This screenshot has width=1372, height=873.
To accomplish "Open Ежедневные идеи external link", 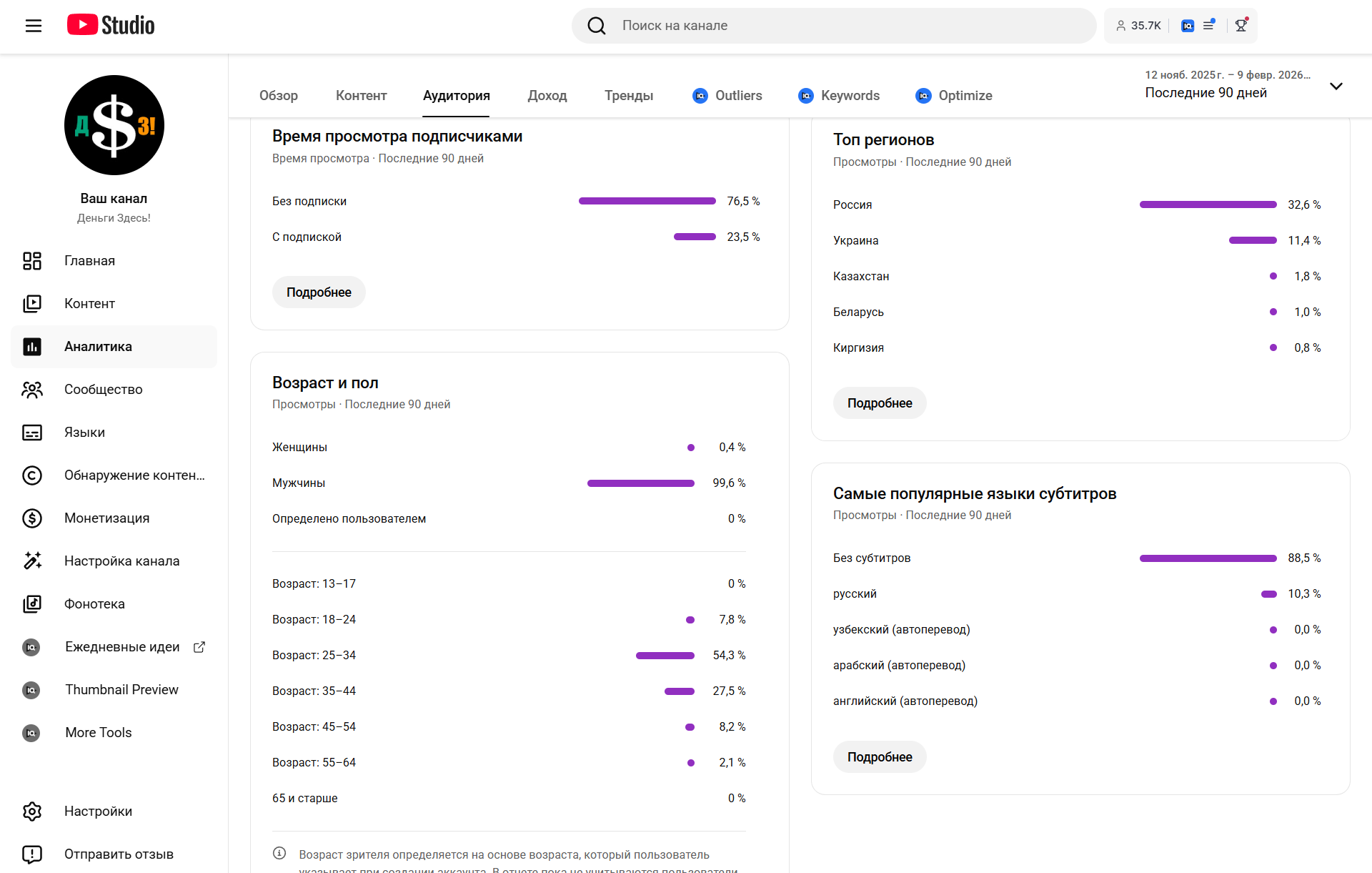I will coord(122,647).
